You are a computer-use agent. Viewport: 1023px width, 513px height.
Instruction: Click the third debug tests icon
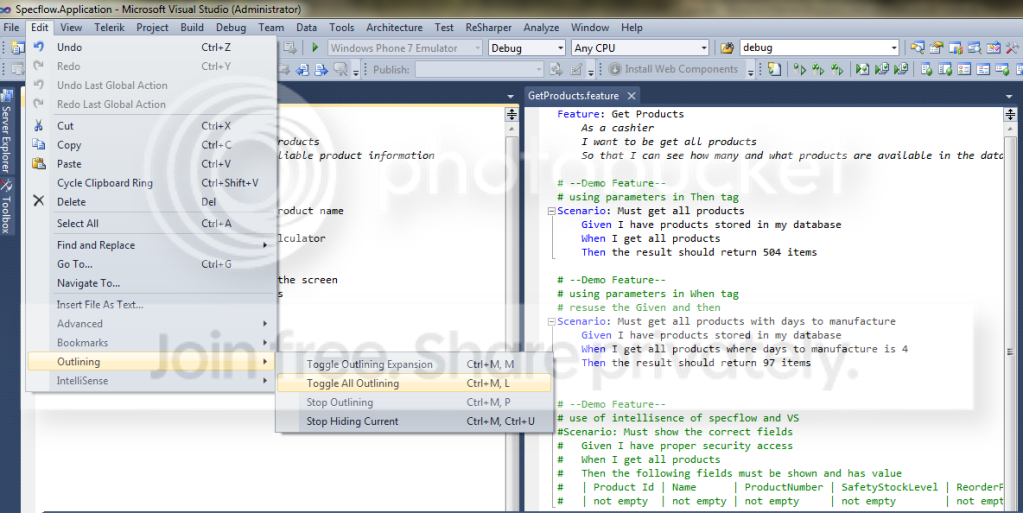pyautogui.click(x=900, y=69)
